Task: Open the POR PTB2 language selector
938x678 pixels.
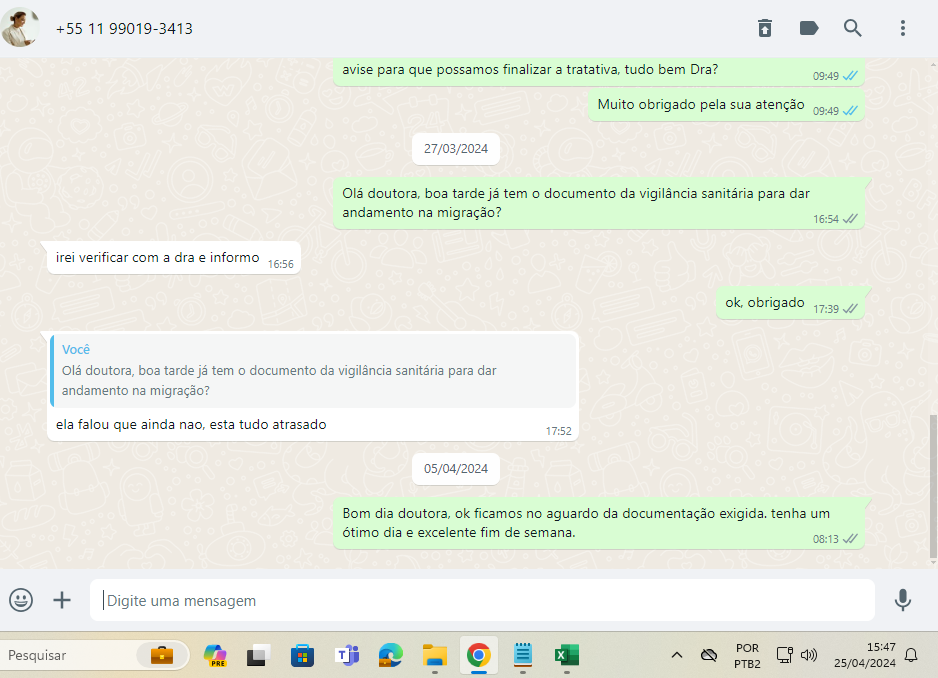Action: coord(747,655)
